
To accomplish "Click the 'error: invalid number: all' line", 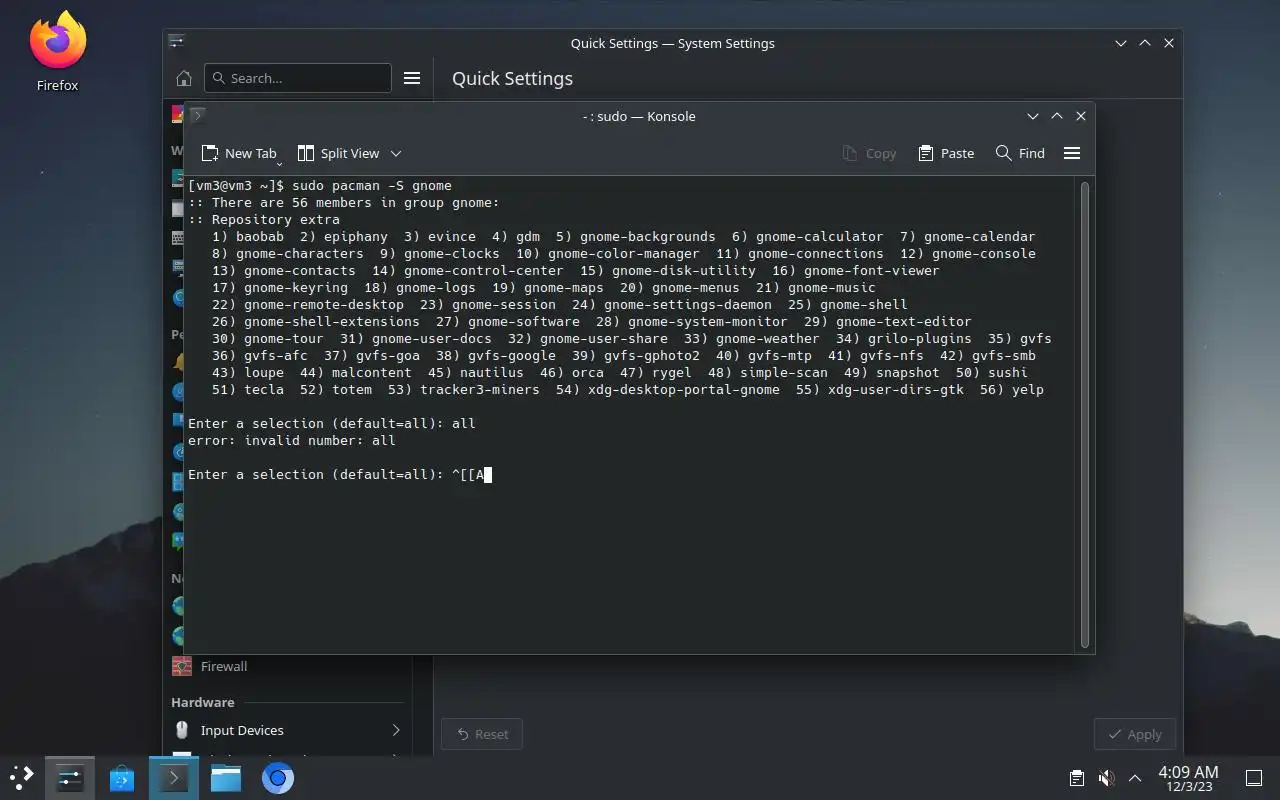I will (292, 440).
